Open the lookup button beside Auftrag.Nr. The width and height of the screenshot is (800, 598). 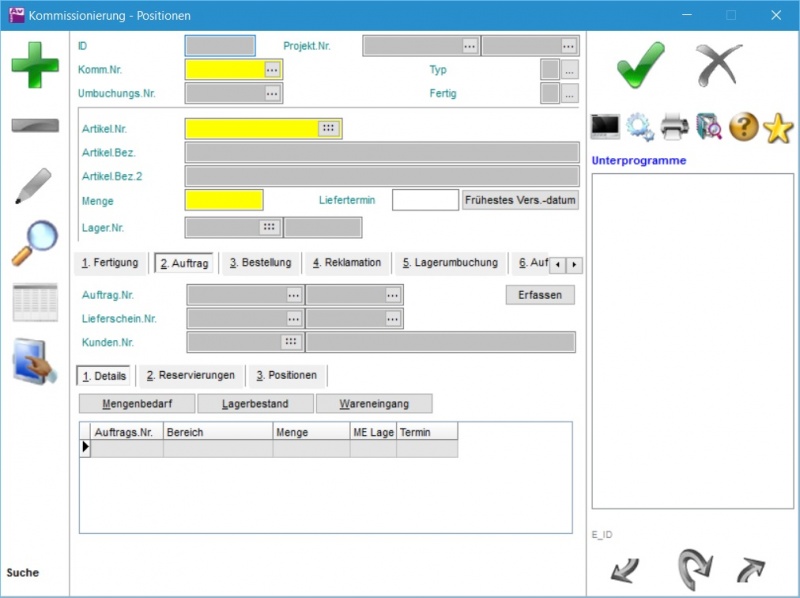tap(293, 295)
